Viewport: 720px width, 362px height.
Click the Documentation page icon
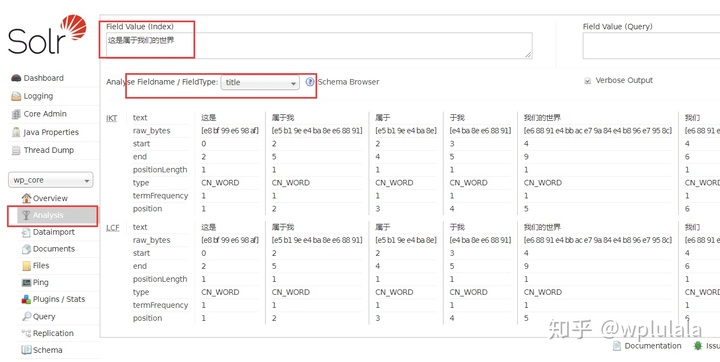(617, 346)
